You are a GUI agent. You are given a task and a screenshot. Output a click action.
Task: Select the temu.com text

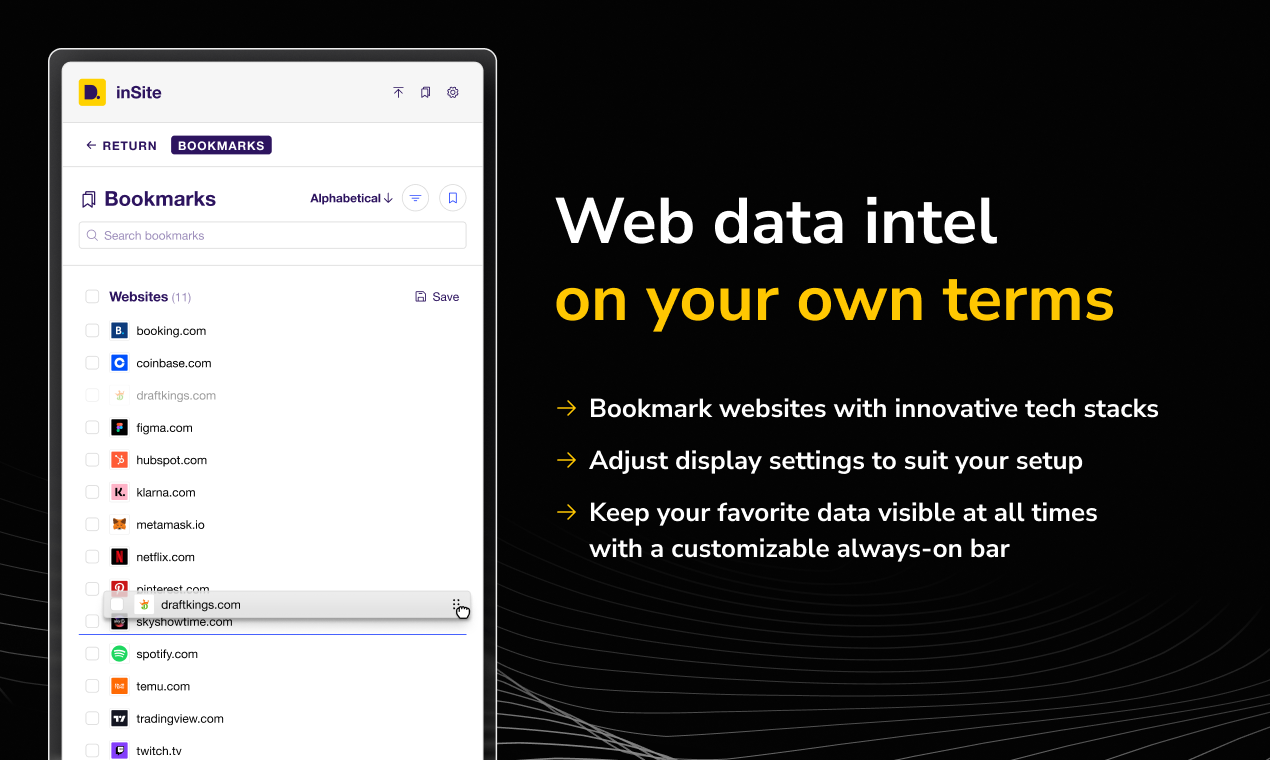click(163, 686)
